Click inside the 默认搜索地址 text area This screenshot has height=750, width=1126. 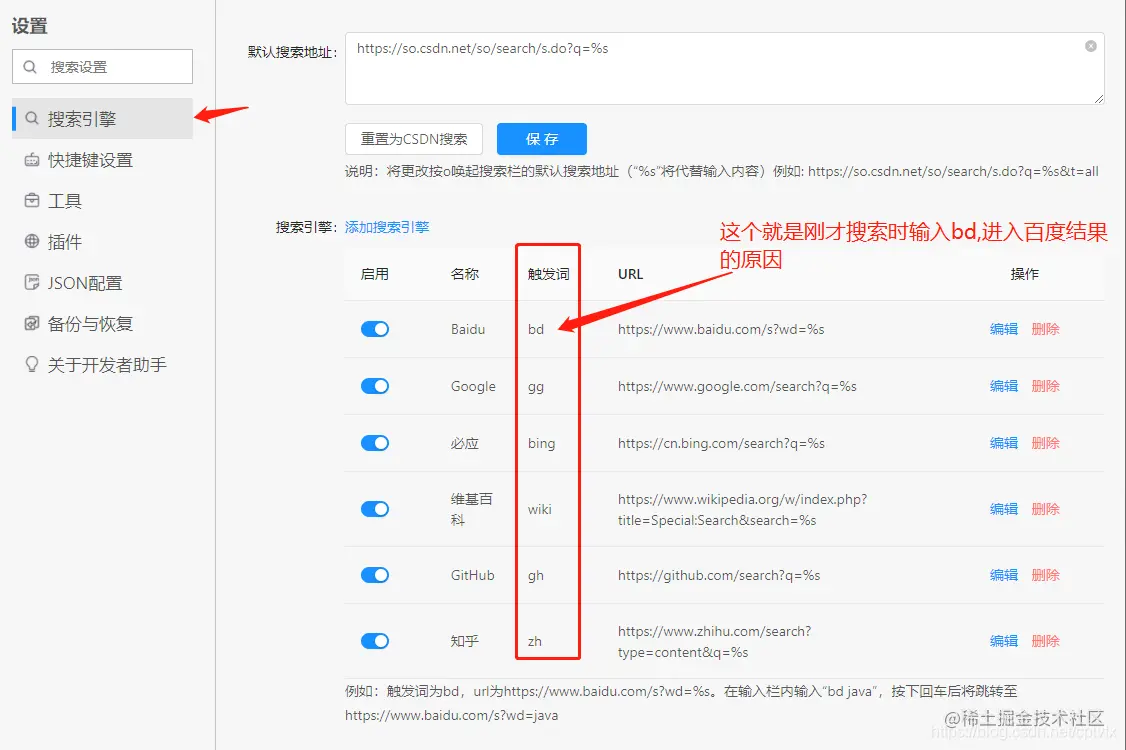pos(725,68)
